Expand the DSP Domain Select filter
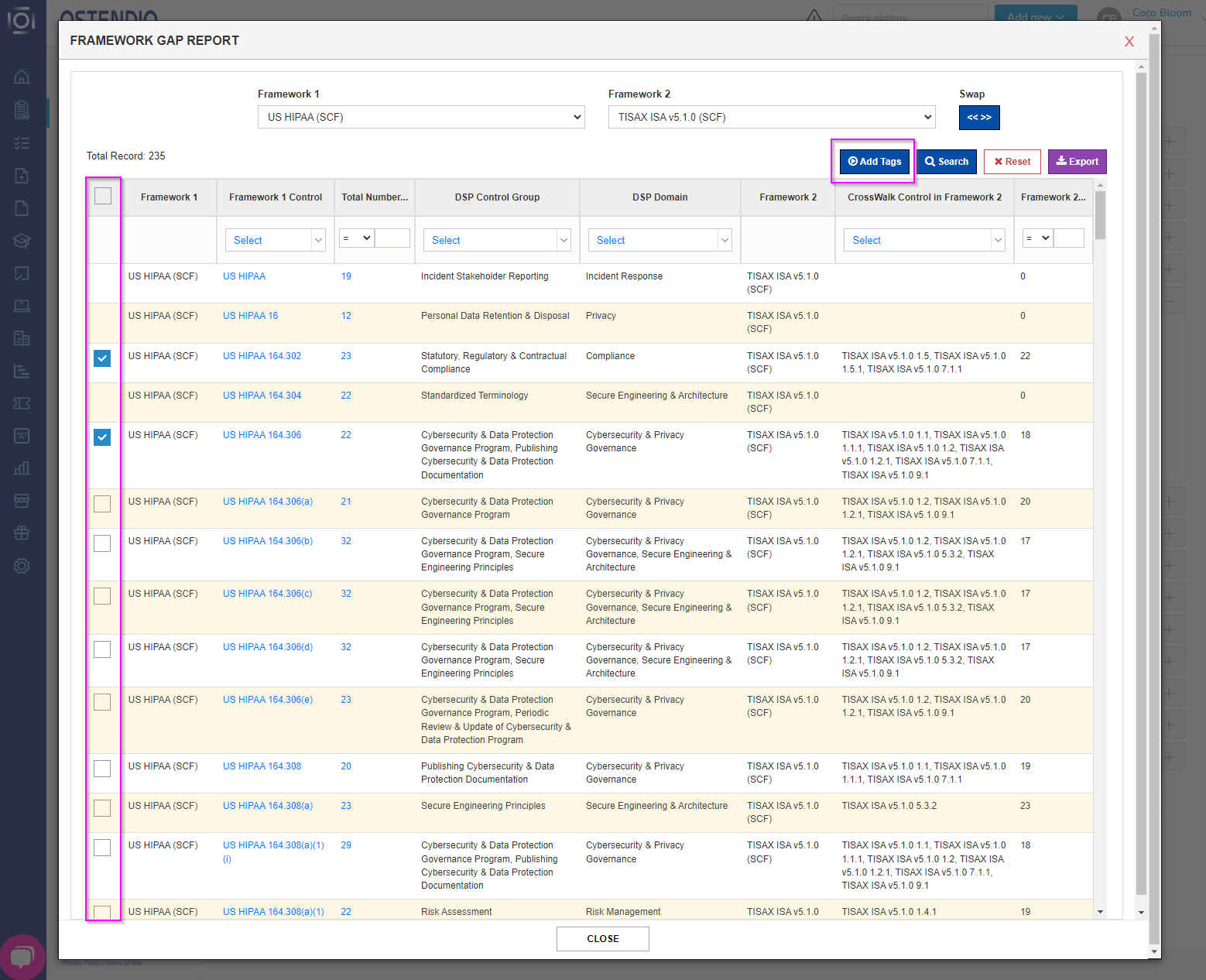Viewport: 1206px width, 980px height. (660, 240)
